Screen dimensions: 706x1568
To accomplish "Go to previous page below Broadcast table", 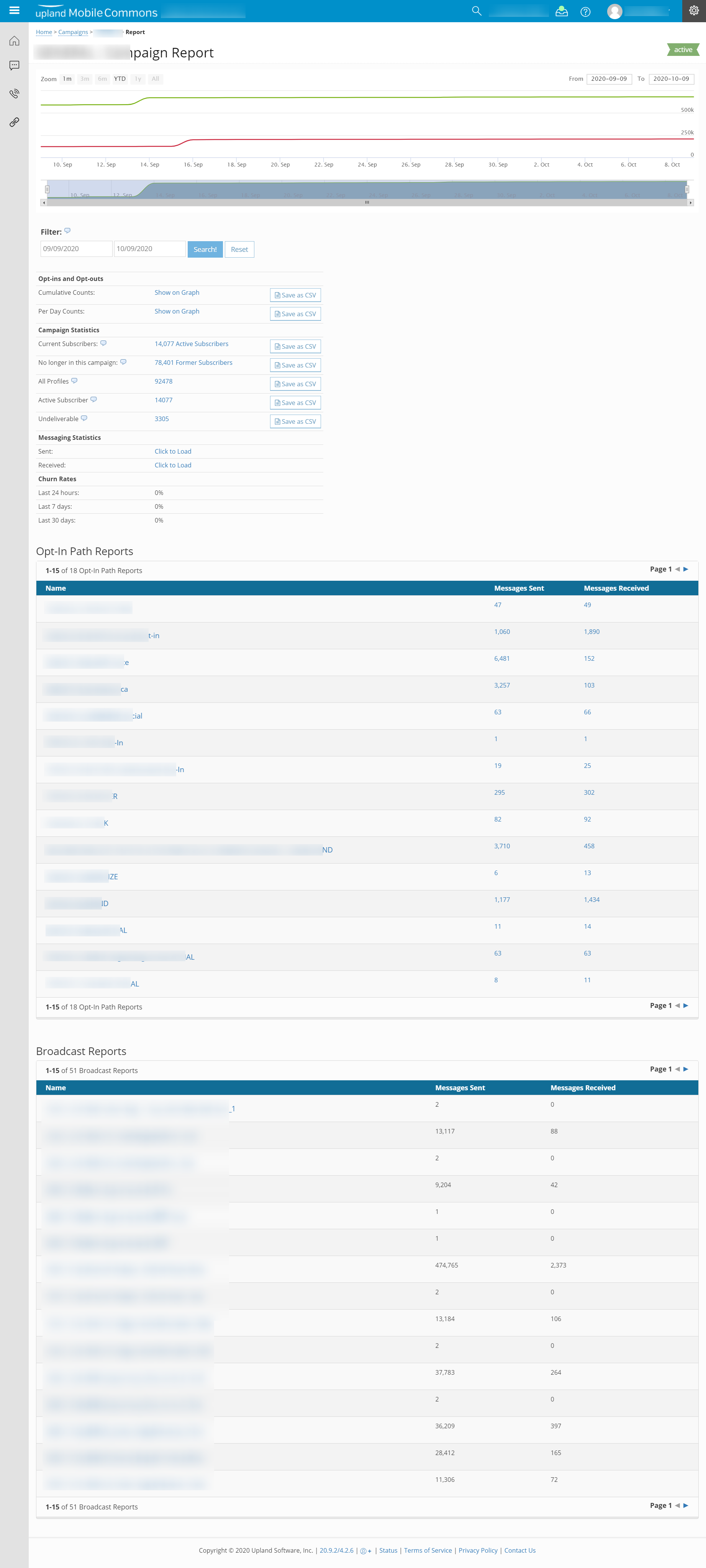I will (x=677, y=1505).
